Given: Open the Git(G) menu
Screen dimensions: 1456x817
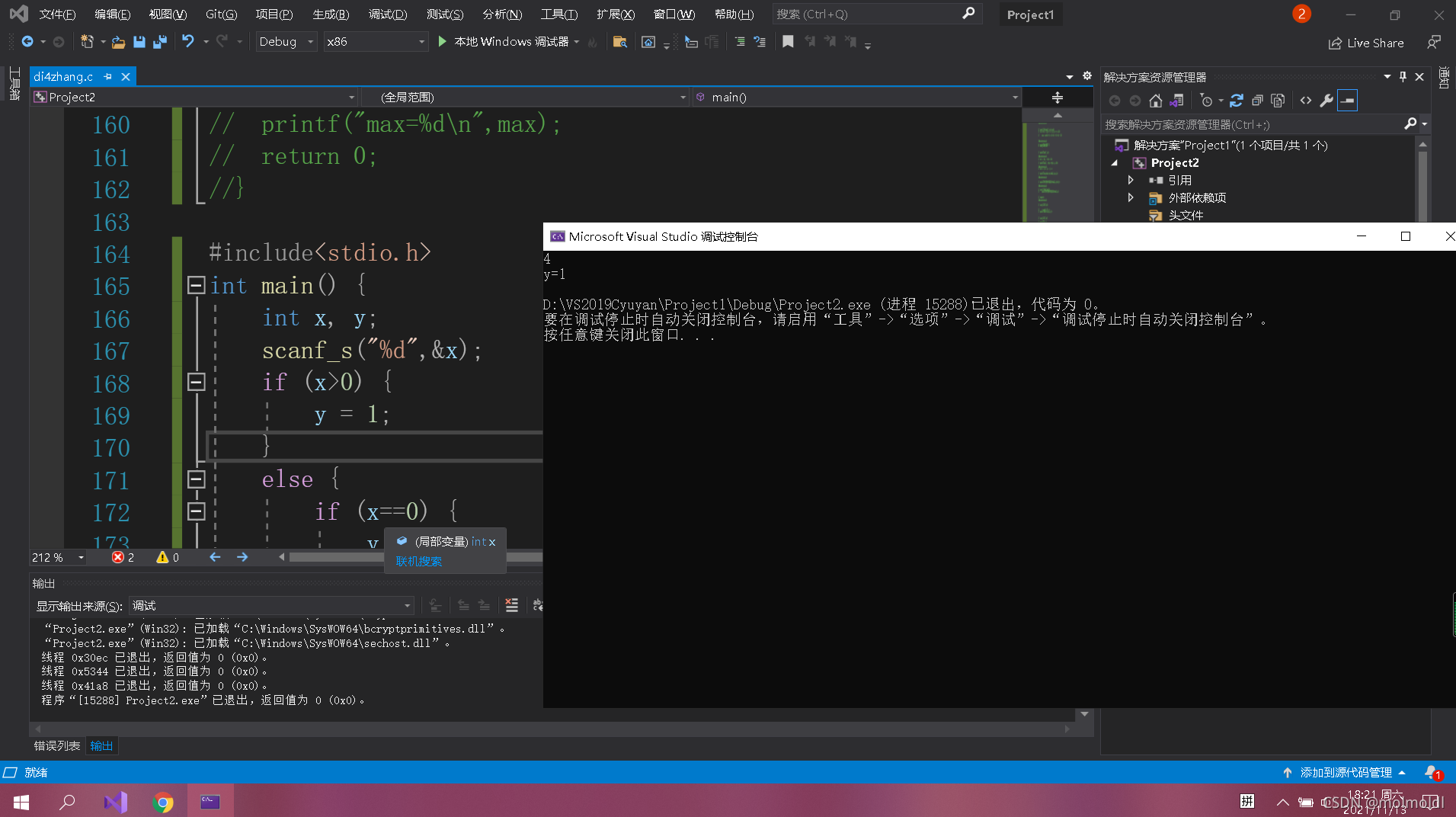Looking at the screenshot, I should click(221, 14).
